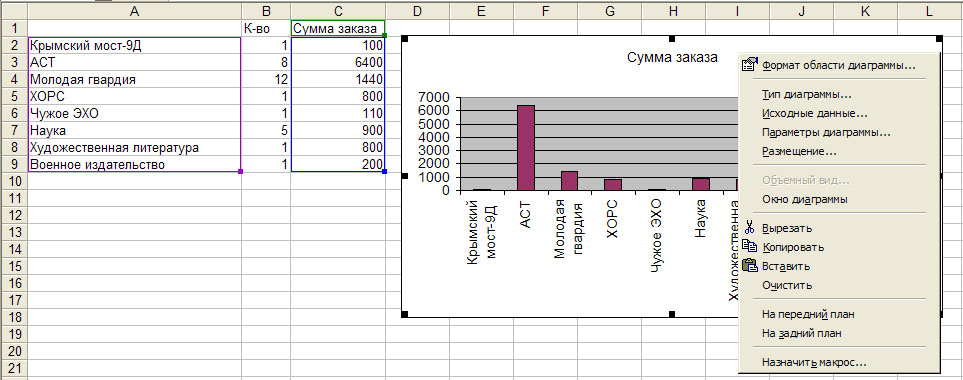Click the Наука bar in chart
The height and width of the screenshot is (380, 963).
pos(701,184)
